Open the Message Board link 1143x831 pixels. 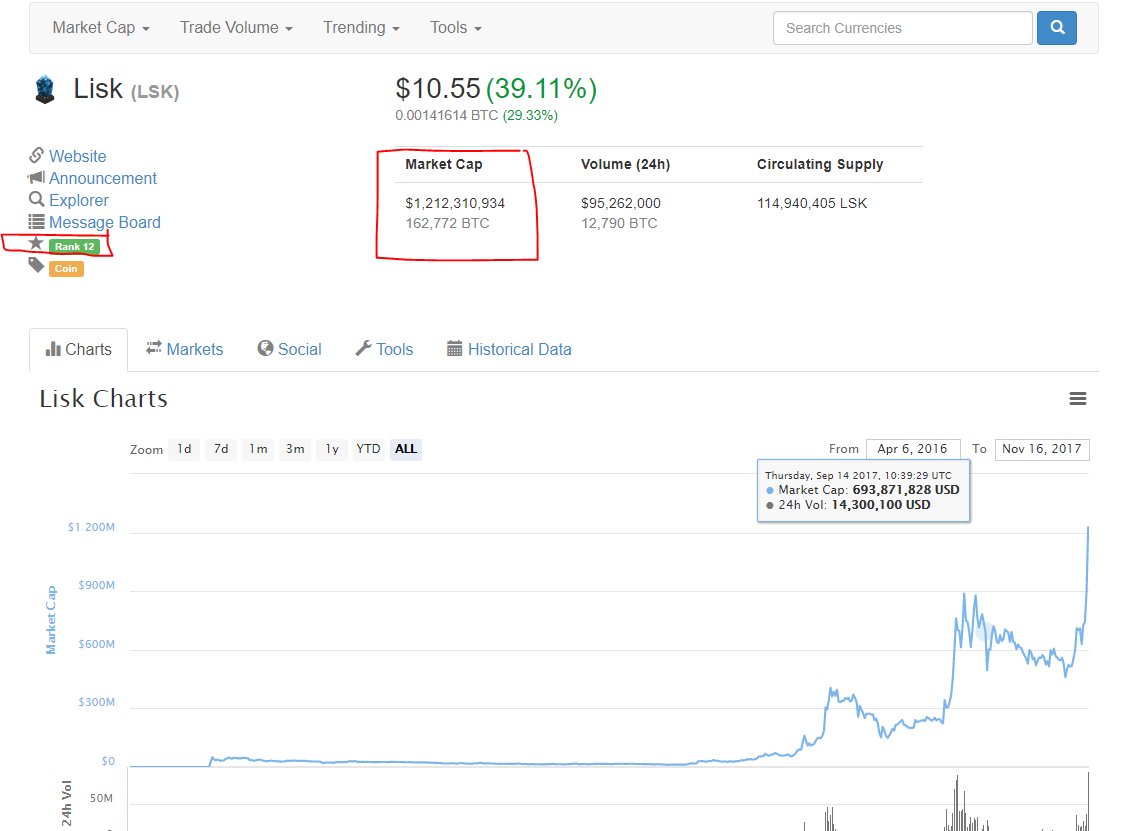coord(105,222)
